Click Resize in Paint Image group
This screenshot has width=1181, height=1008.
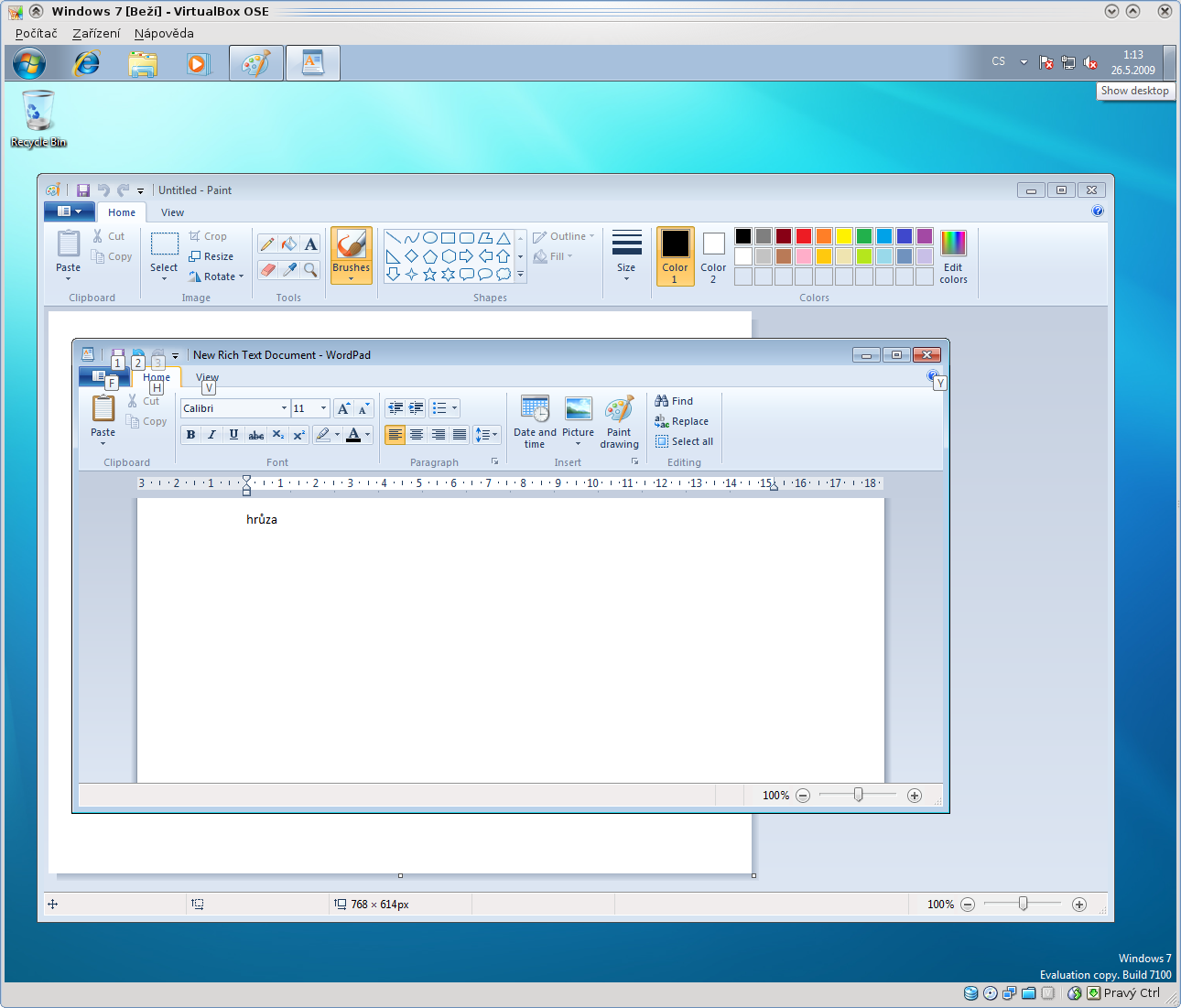[x=211, y=256]
